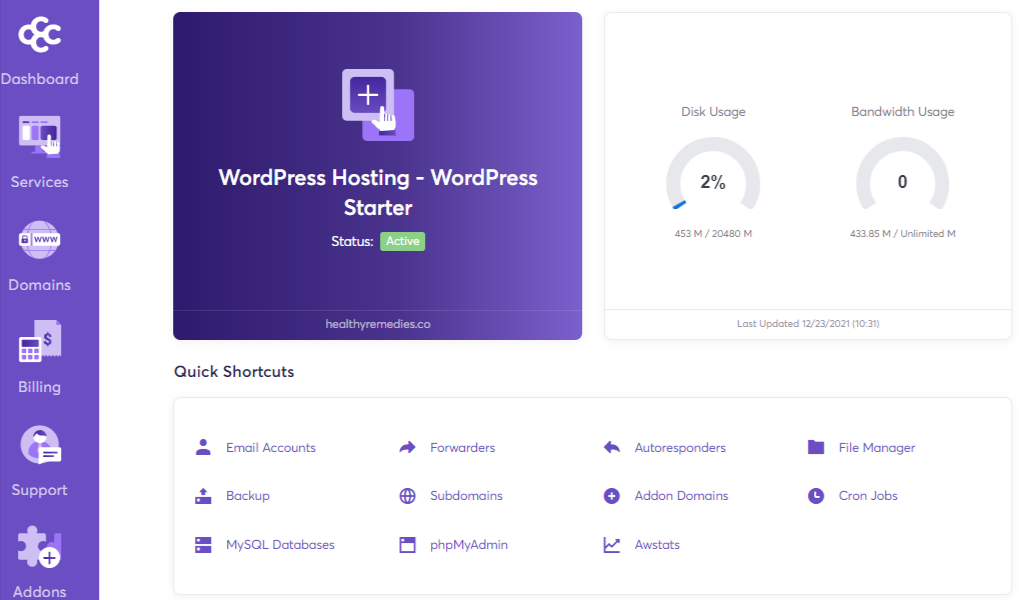
Task: Click the Disk Usage label
Action: point(713,112)
